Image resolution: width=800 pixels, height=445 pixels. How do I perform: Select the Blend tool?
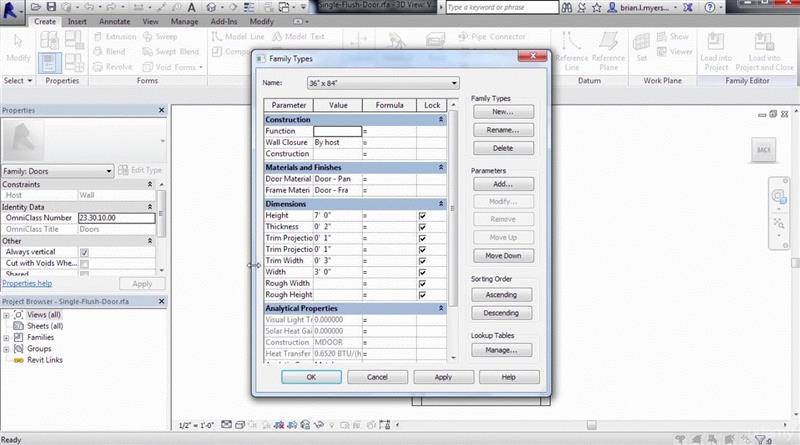pos(110,52)
